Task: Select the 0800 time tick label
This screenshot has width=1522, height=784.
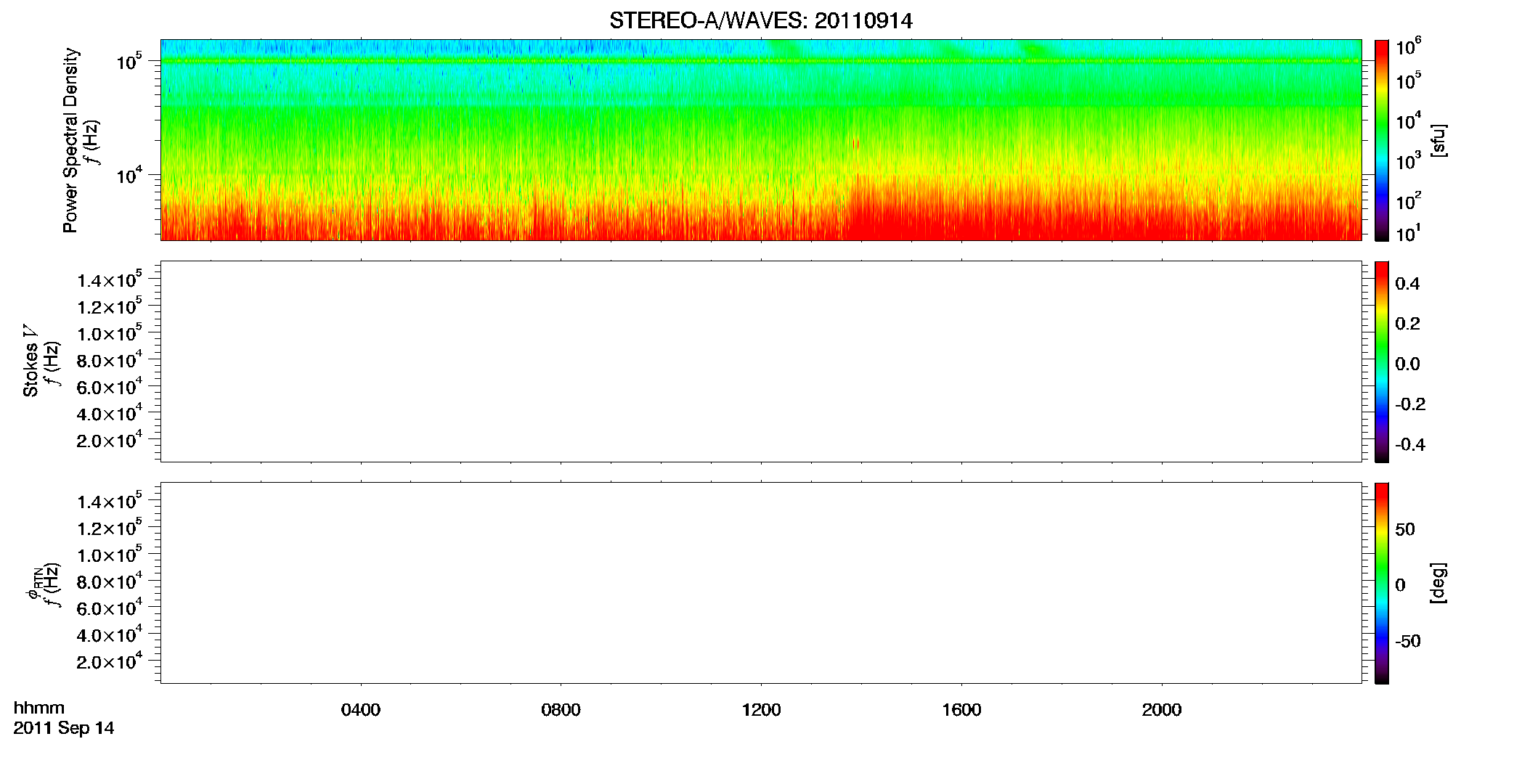Action: [561, 710]
